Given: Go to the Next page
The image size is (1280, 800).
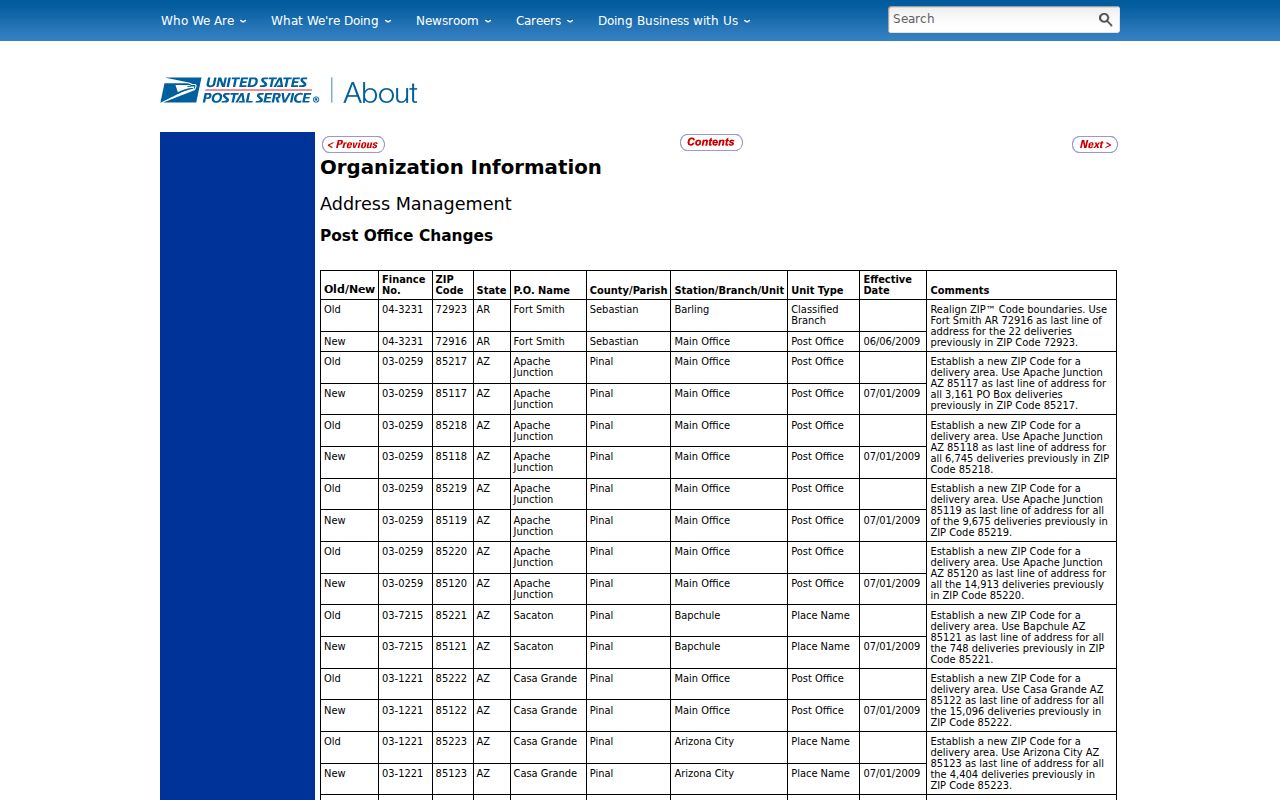Looking at the screenshot, I should pos(1095,144).
